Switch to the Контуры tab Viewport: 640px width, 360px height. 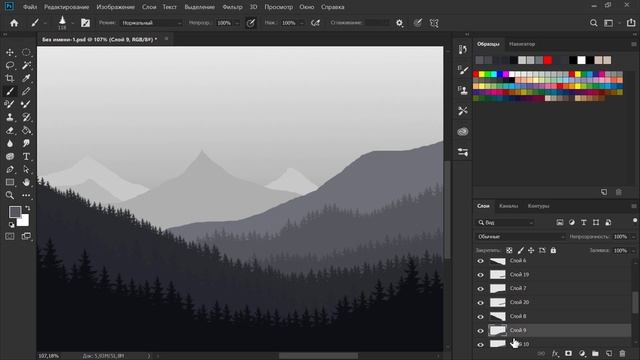[x=538, y=206]
